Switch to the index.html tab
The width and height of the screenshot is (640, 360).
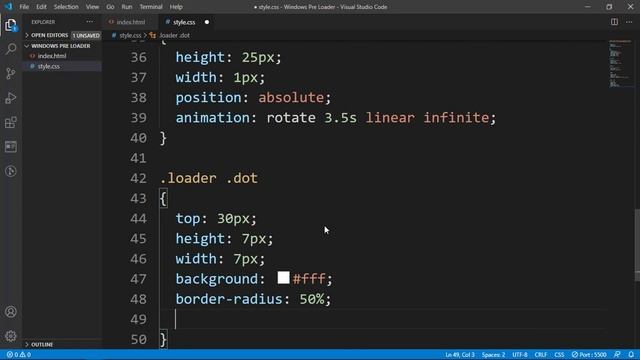point(131,22)
